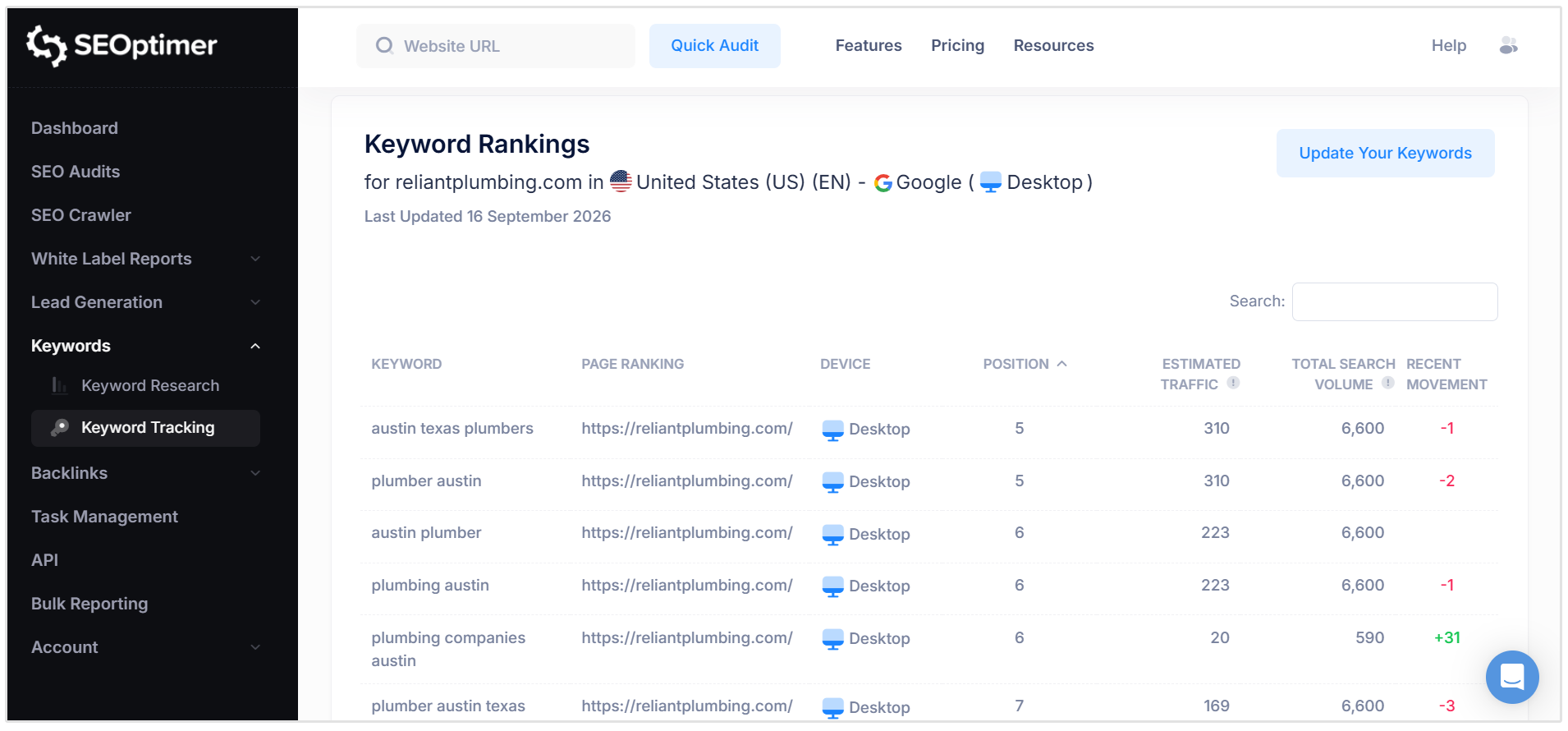
Task: Open Dashboard from the sidebar
Action: click(x=75, y=128)
